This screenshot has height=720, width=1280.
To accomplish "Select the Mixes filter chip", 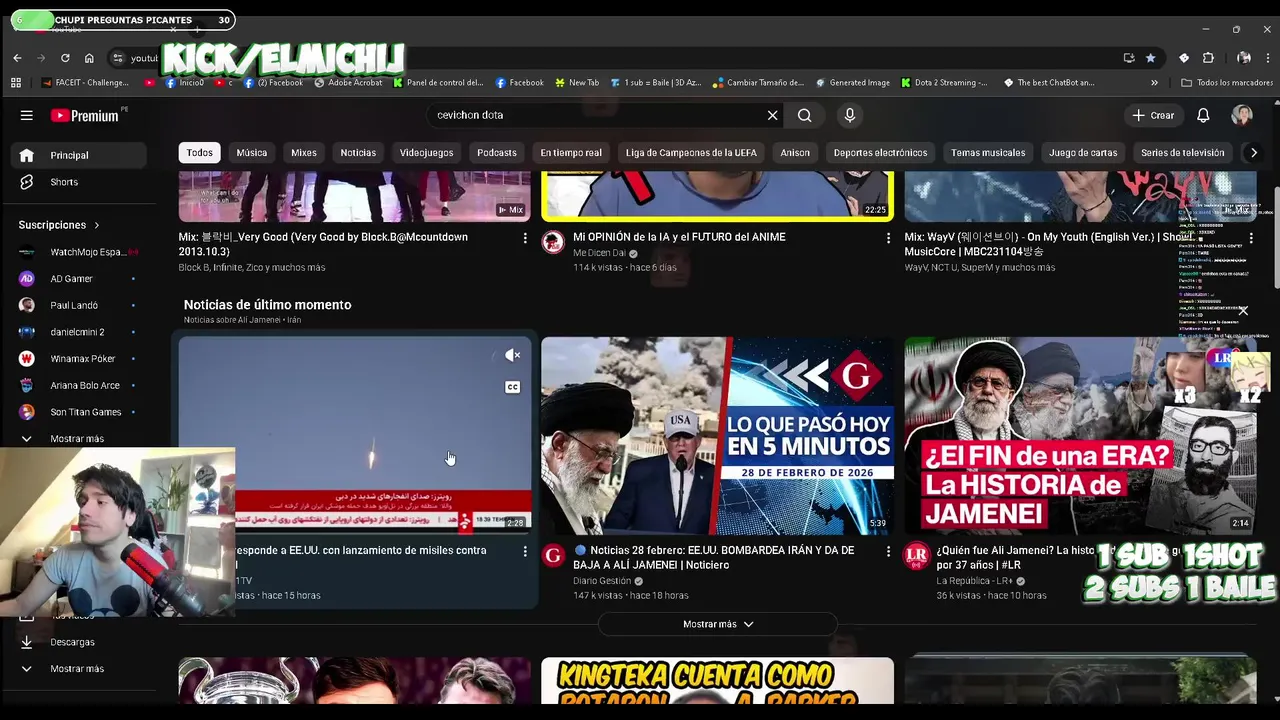I will tap(304, 153).
